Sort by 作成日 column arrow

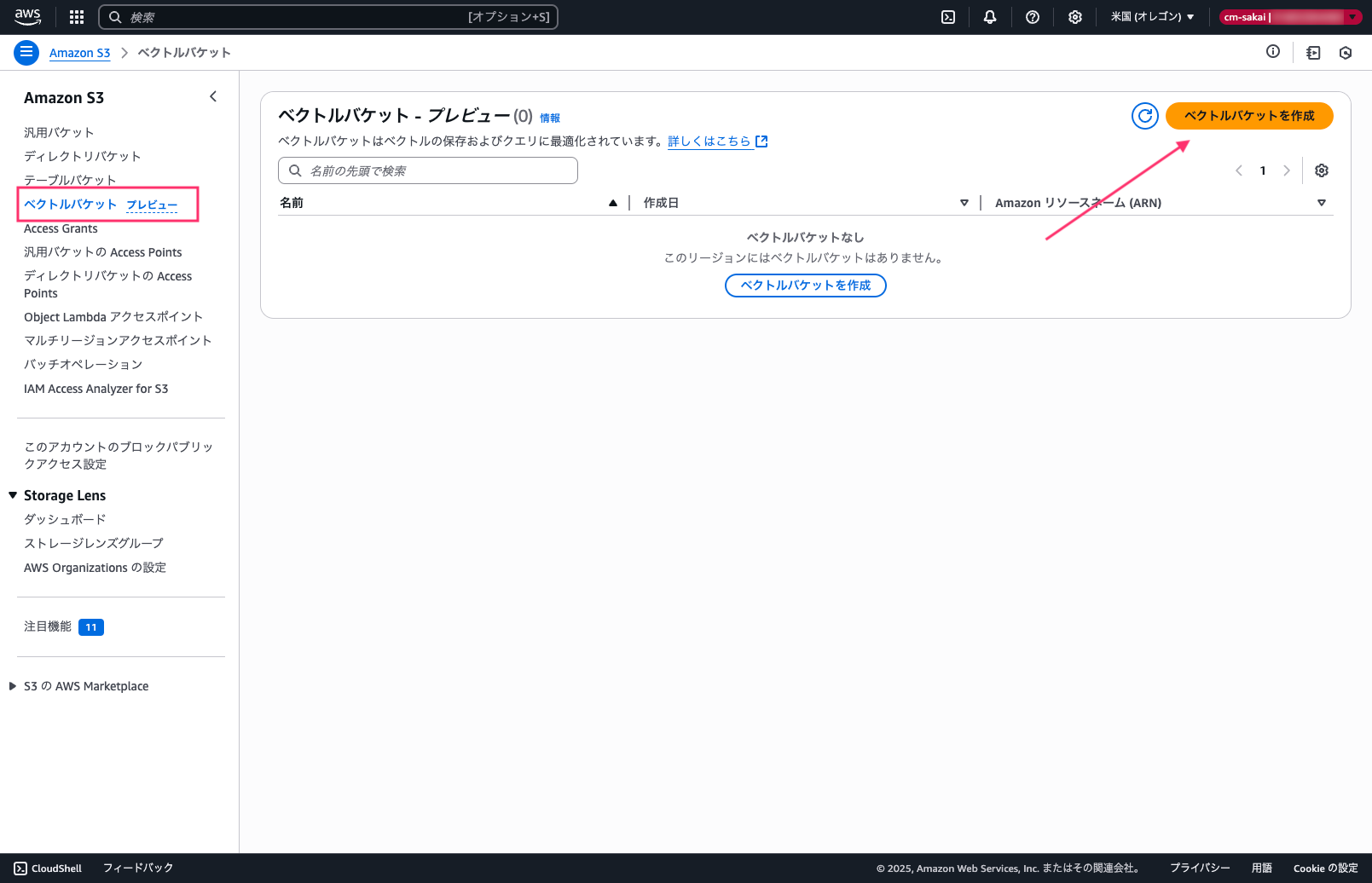pyautogui.click(x=964, y=203)
